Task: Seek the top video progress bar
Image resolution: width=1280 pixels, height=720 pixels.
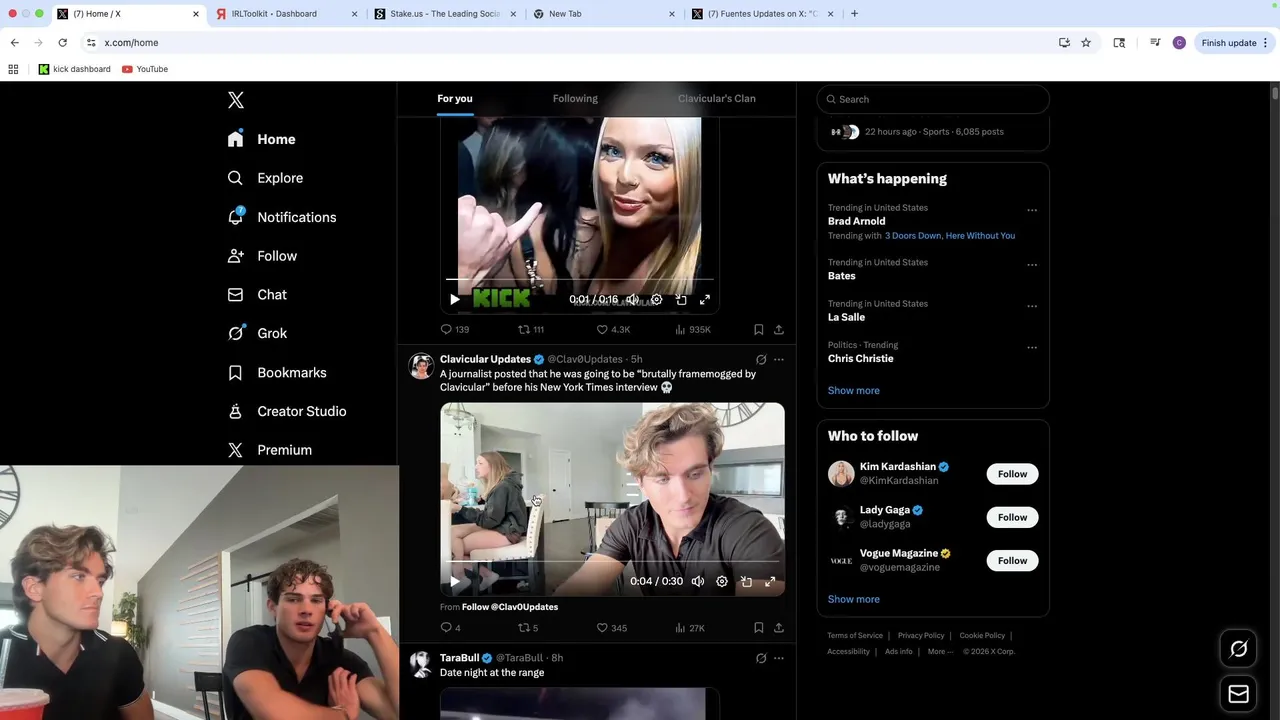Action: 580,280
